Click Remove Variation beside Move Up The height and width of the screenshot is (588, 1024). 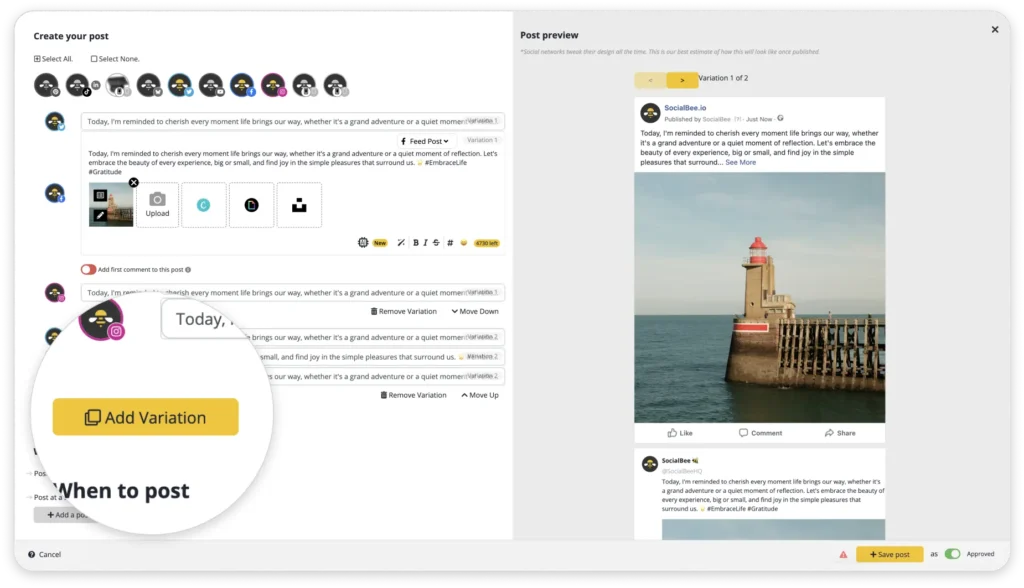(413, 395)
